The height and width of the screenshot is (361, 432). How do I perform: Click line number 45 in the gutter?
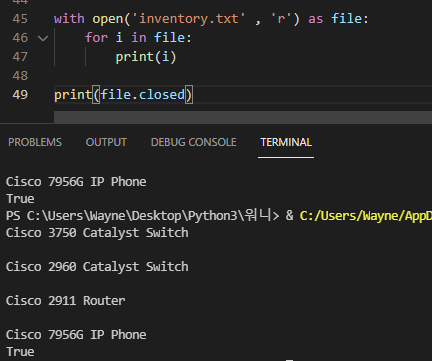tap(20, 19)
